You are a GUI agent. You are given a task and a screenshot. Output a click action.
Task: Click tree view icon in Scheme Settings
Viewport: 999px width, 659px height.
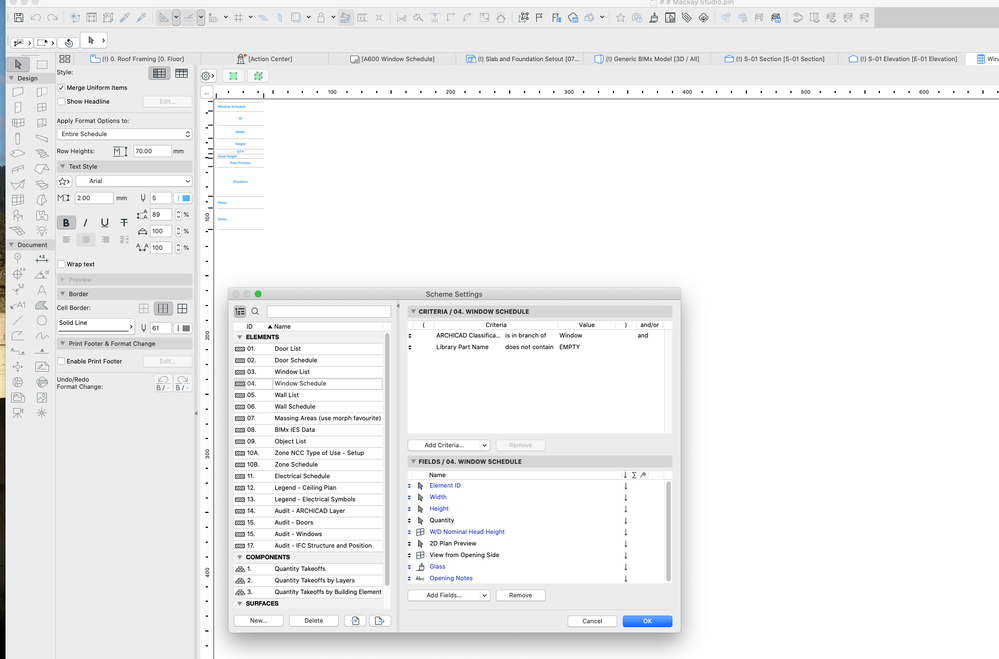coord(240,312)
